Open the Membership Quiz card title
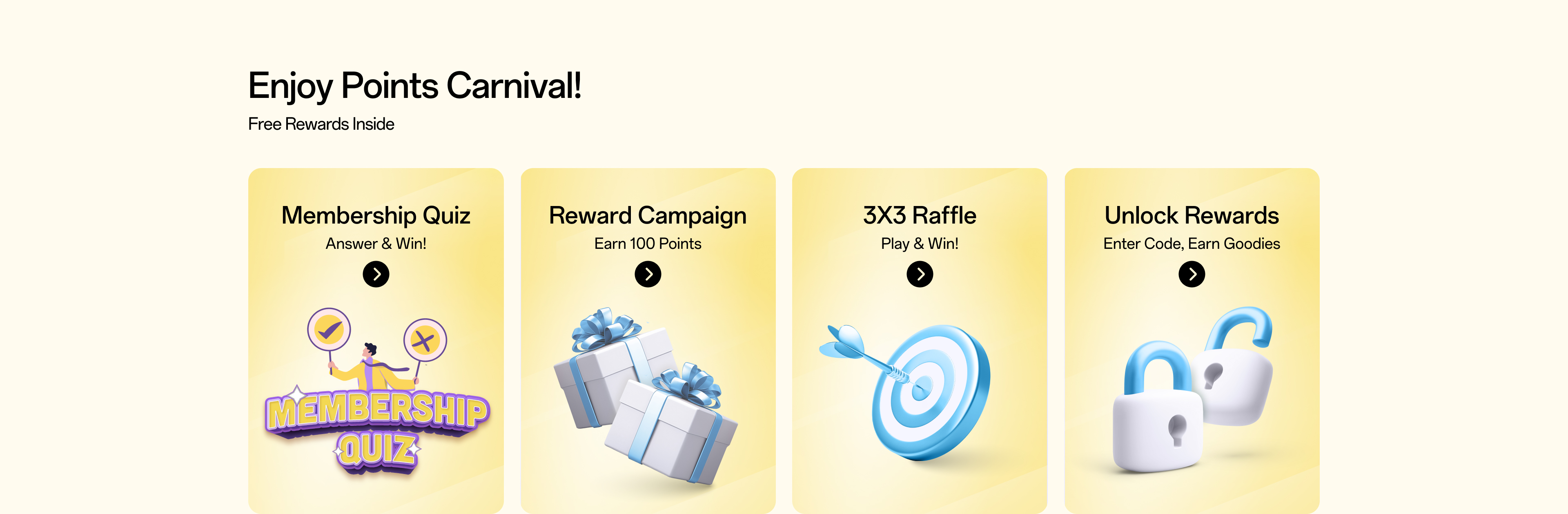Viewport: 1568px width, 514px height. (x=376, y=216)
